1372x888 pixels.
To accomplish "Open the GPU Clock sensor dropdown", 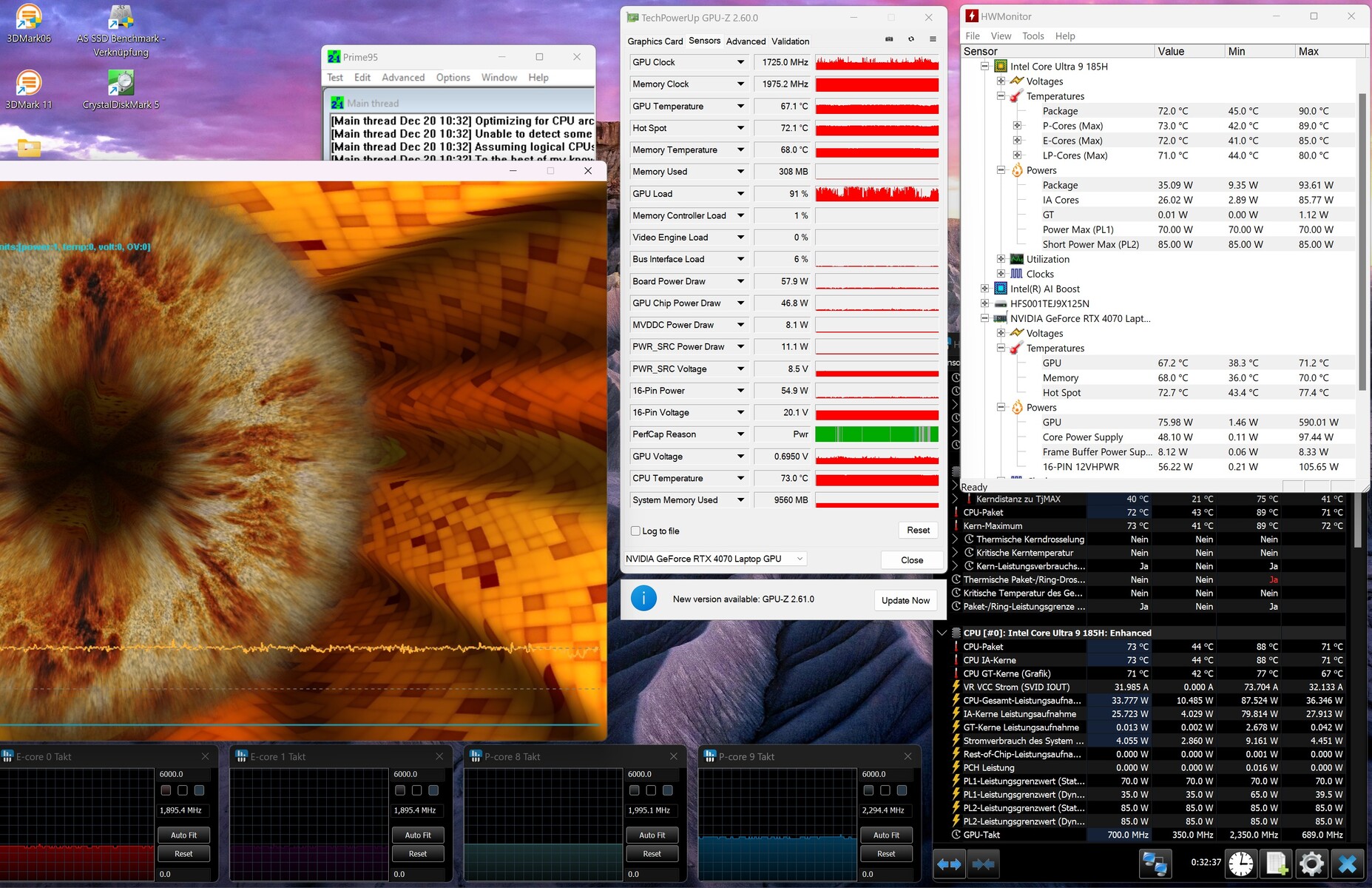I will (x=740, y=62).
